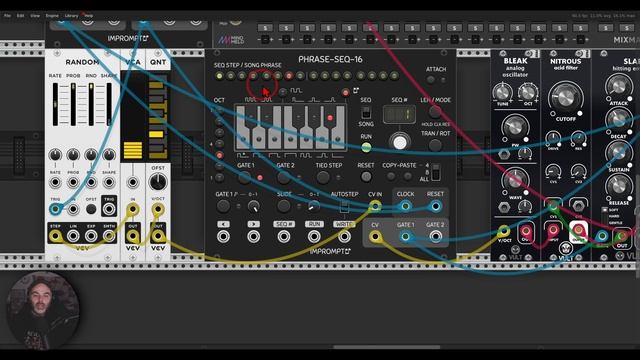The height and width of the screenshot is (360, 640).
Task: Click the right PASTE button under COPY-PASTE
Action: [407, 176]
